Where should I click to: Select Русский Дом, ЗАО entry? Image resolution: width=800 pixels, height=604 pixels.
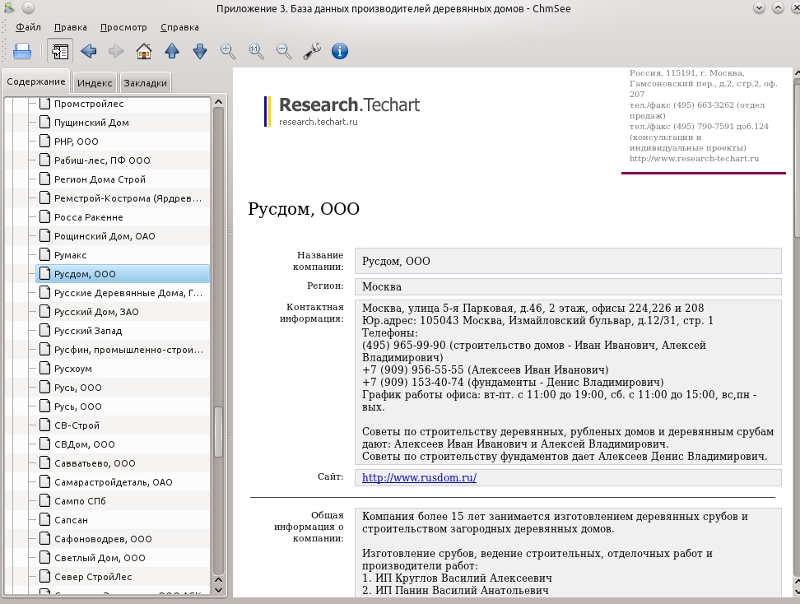click(x=96, y=311)
